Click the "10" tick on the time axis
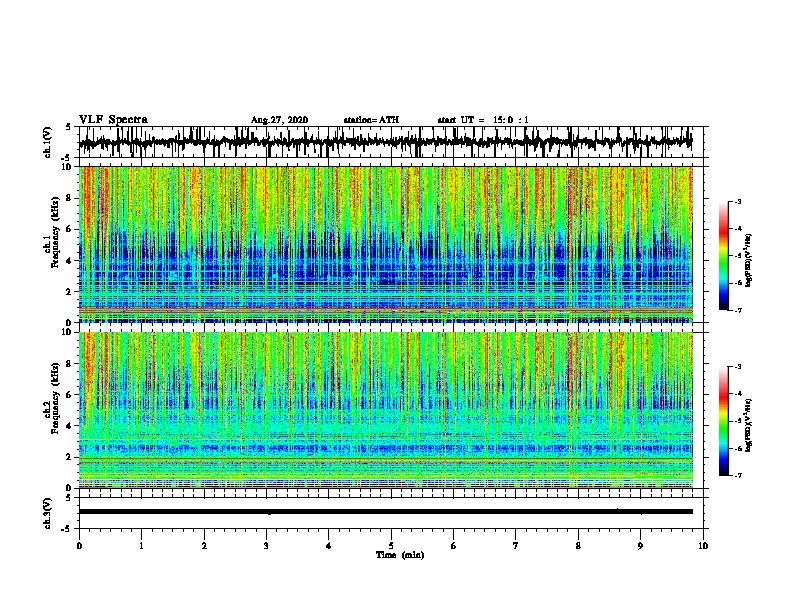 pos(703,546)
